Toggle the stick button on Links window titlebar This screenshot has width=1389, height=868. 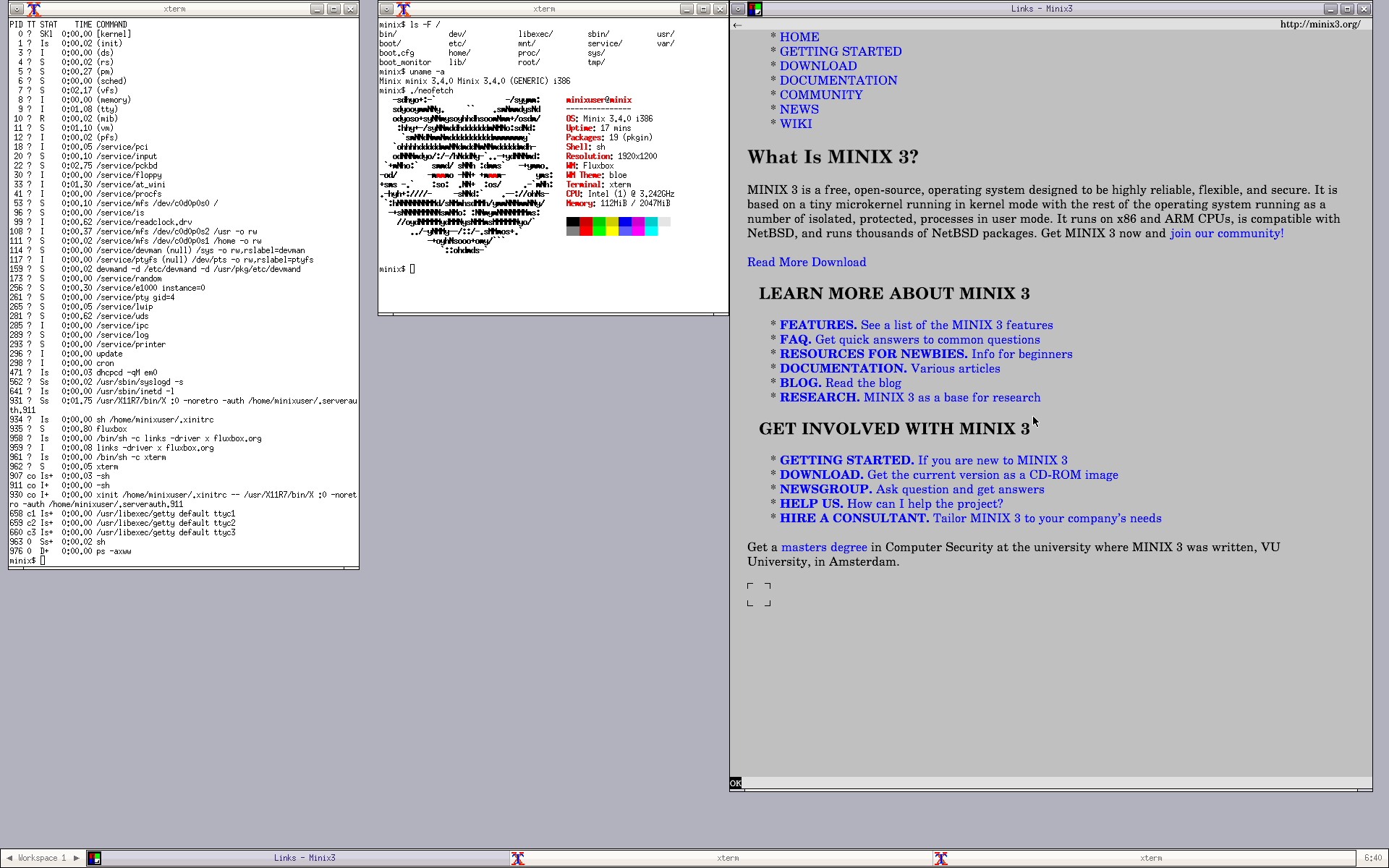pyautogui.click(x=738, y=9)
